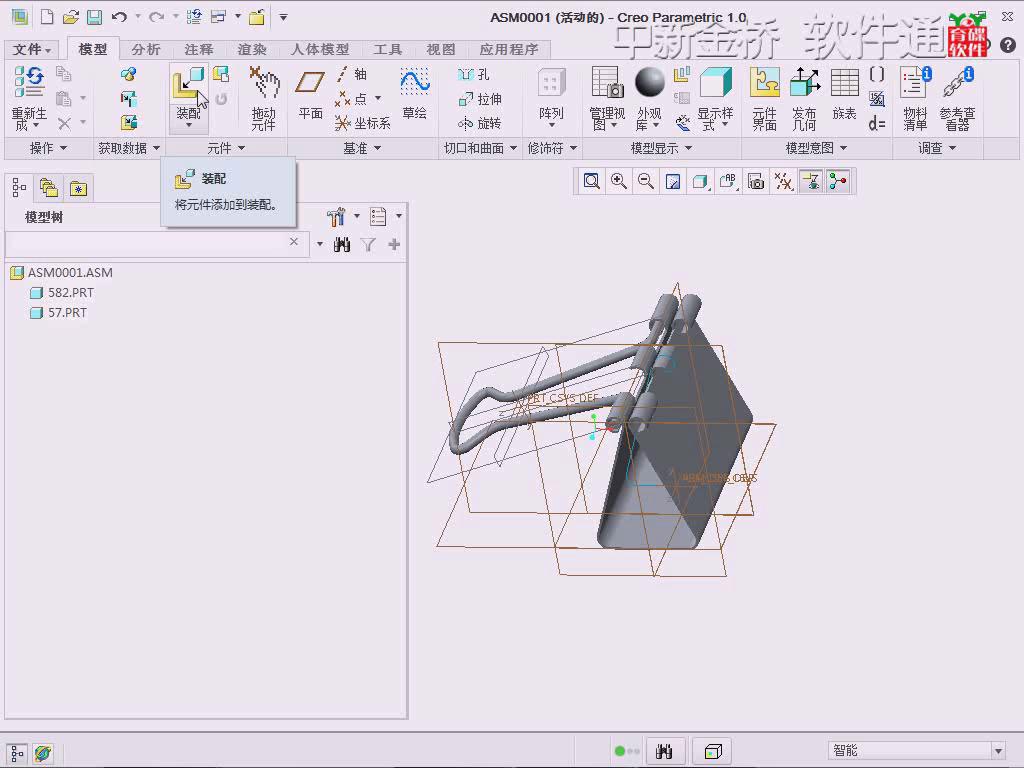The height and width of the screenshot is (768, 1024).
Task: Toggle model tree display in status bar
Action: coord(18,753)
